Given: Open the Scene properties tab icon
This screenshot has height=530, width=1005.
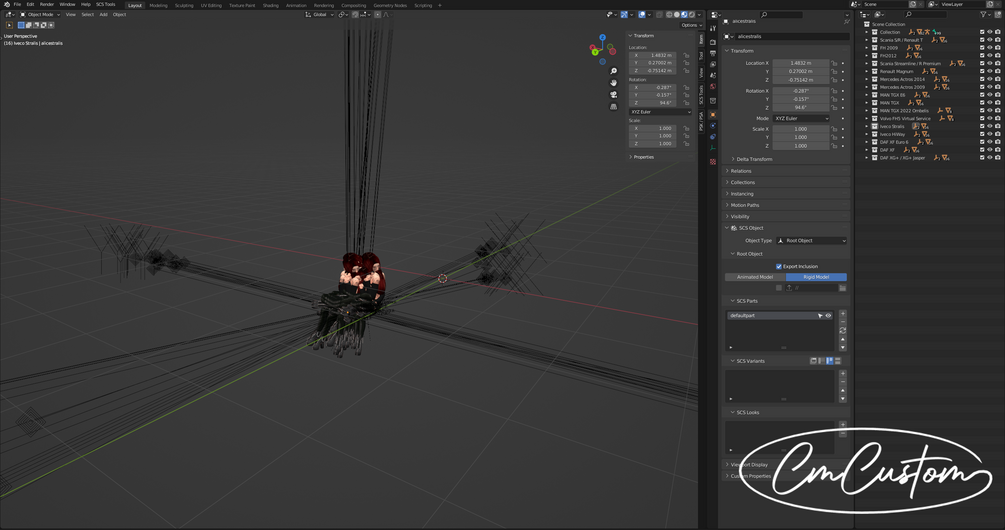Looking at the screenshot, I should [x=713, y=76].
